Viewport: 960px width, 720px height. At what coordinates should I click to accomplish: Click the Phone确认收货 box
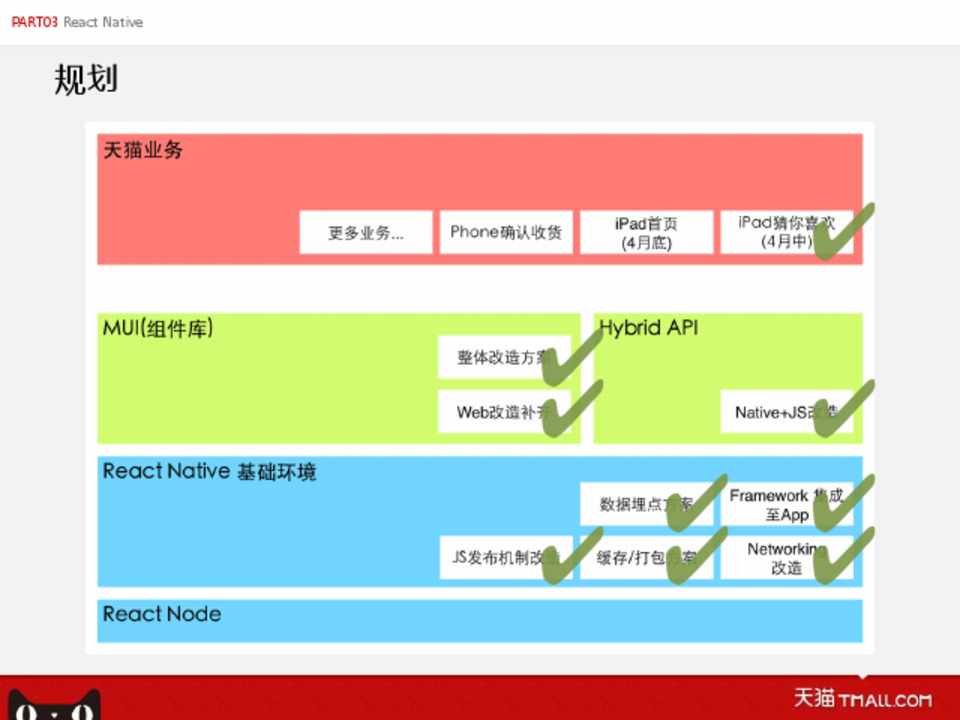(506, 233)
